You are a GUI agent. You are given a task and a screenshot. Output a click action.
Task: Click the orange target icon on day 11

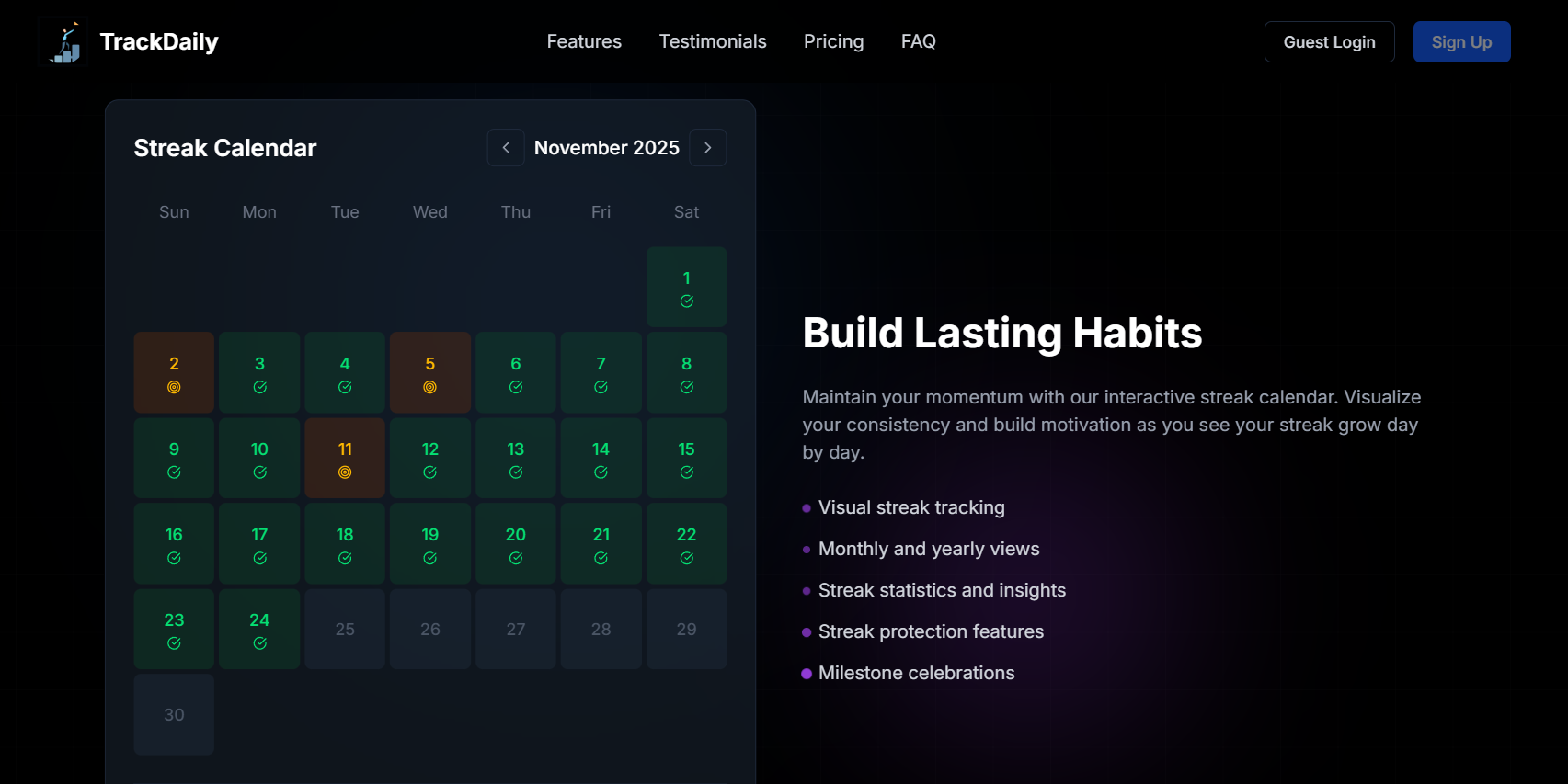[344, 472]
